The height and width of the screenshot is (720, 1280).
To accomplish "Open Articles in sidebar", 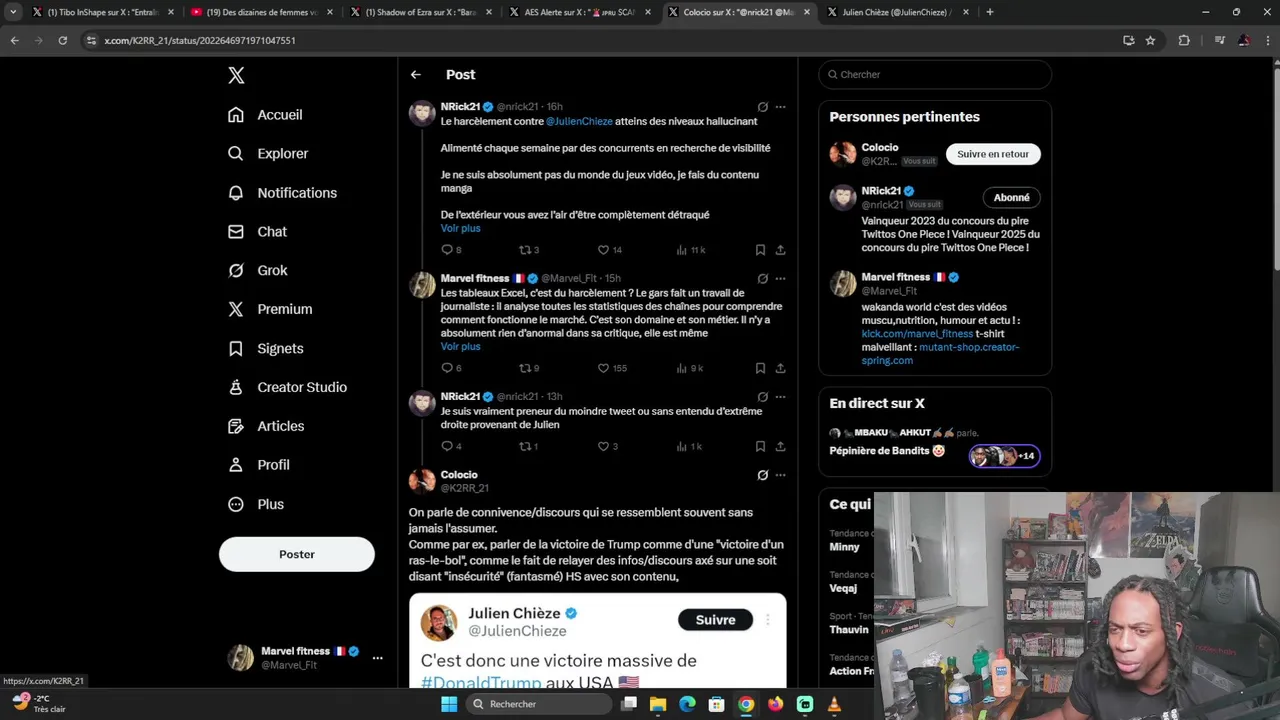I will click(266, 426).
